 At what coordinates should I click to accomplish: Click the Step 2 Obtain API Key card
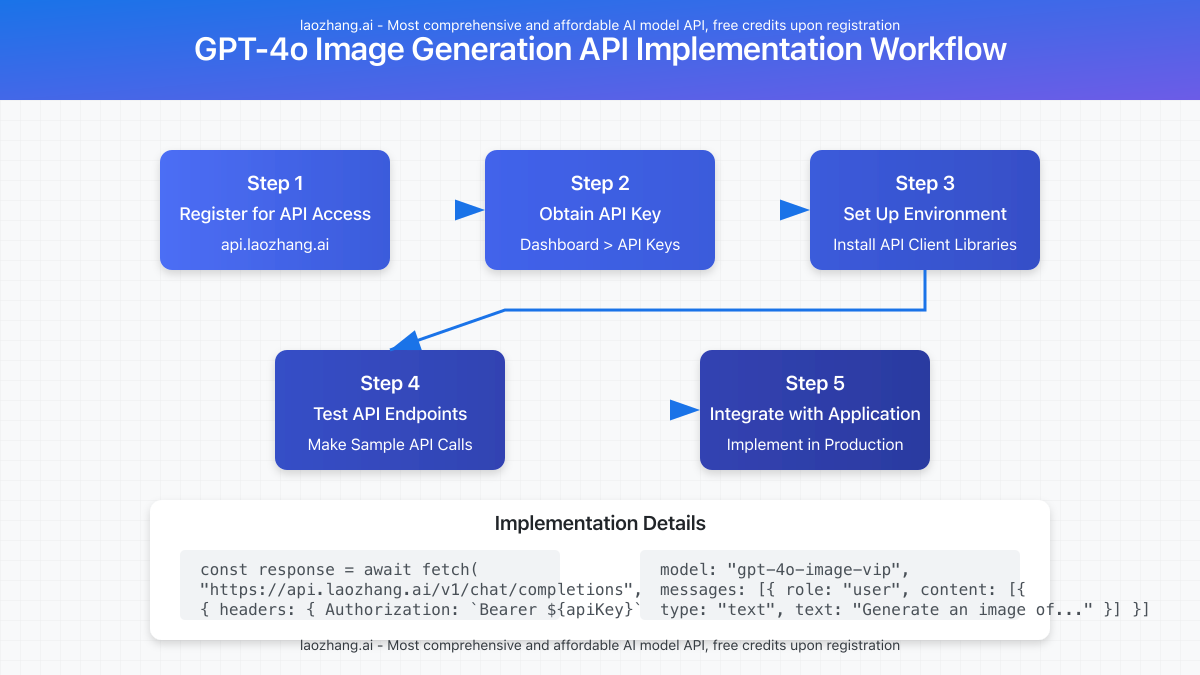[x=600, y=210]
